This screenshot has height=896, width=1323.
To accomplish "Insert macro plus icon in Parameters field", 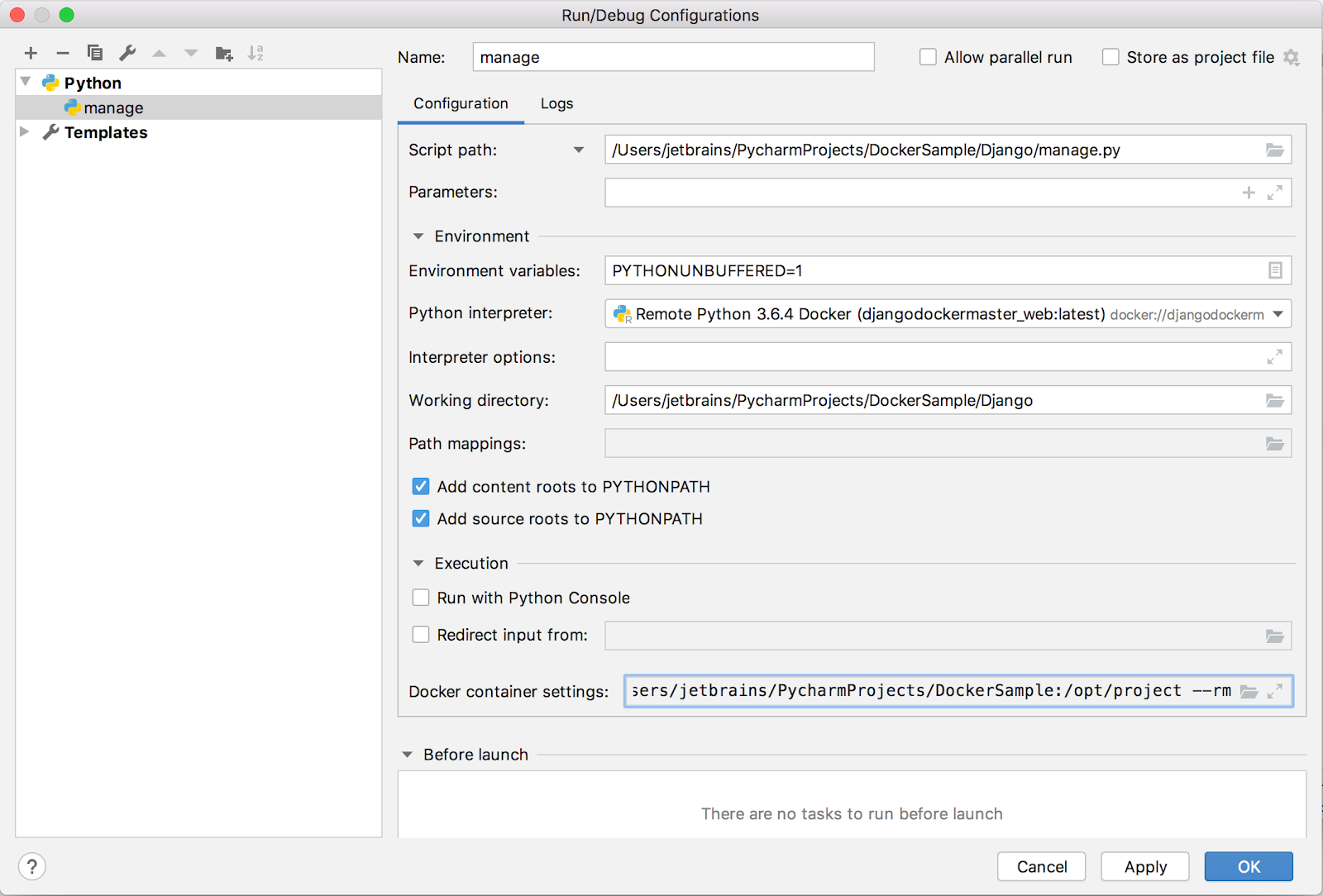I will 1249,193.
